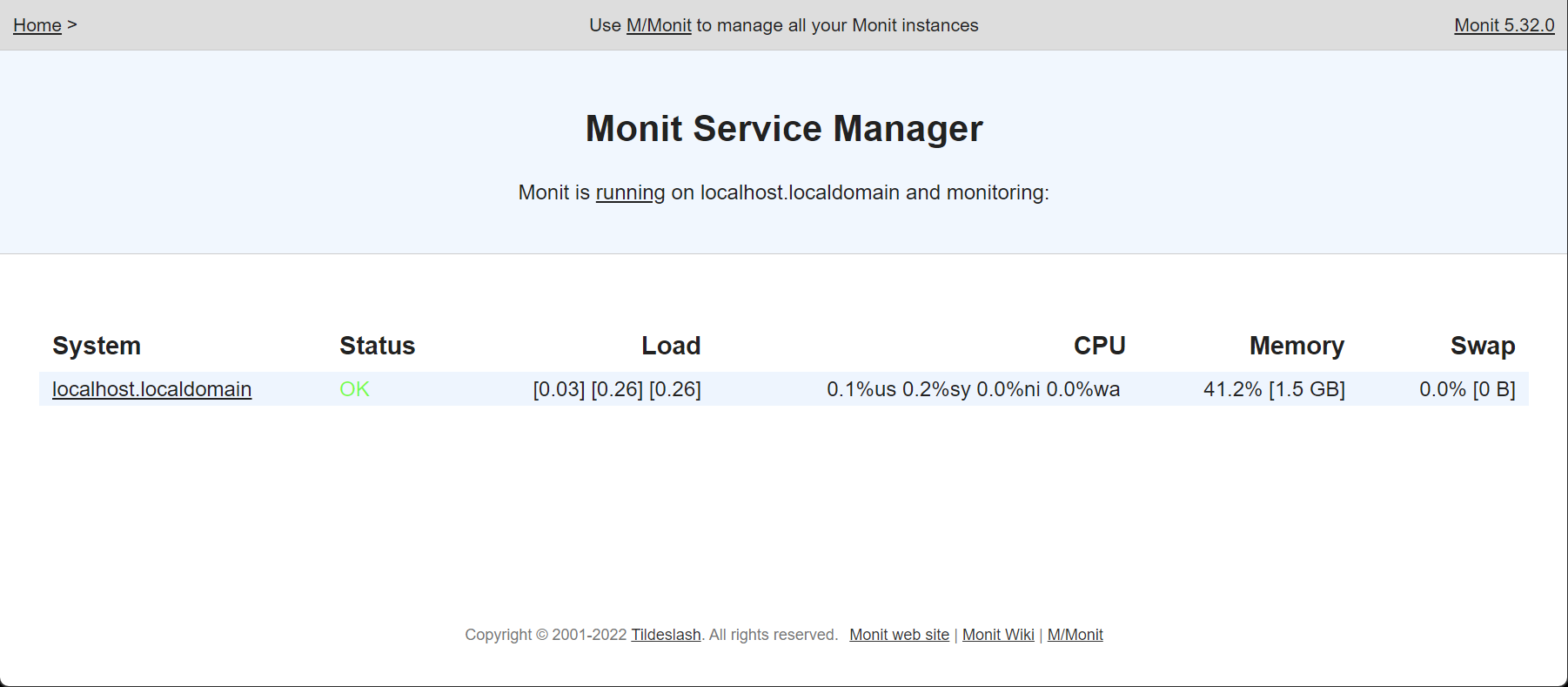Select CPU value 0.1%us 0.2%sy
Viewport: 1568px width, 687px height.
pyautogui.click(x=898, y=389)
